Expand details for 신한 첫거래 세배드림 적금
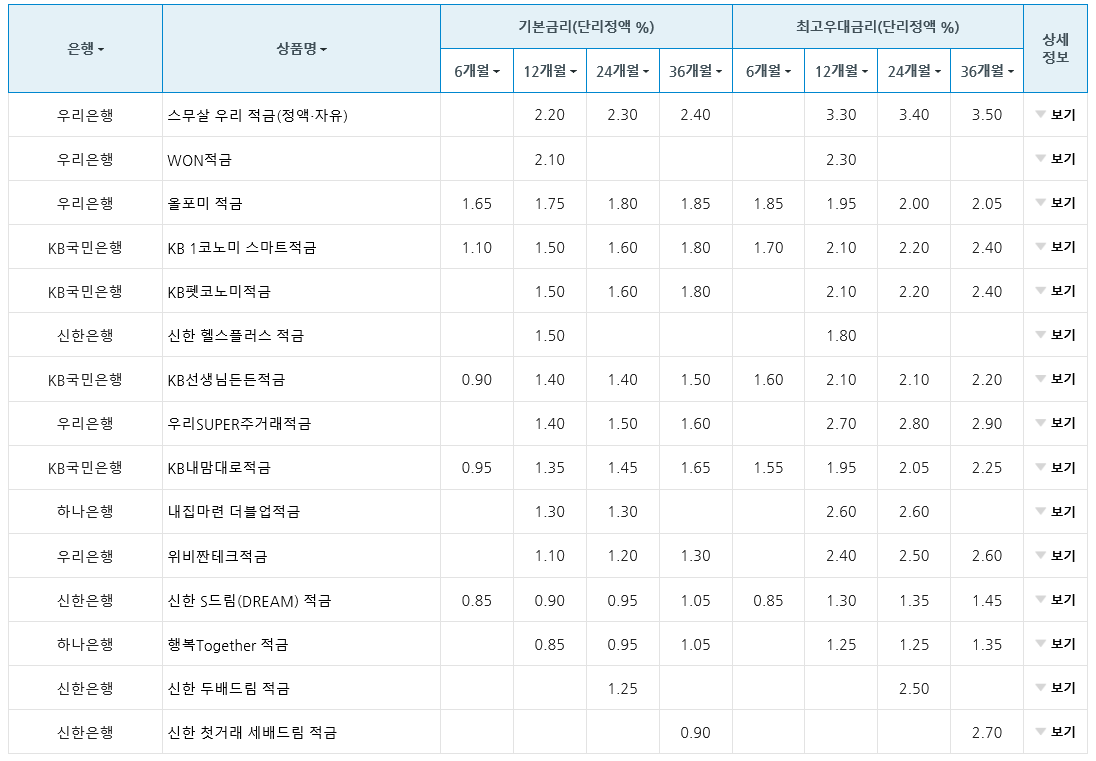Image resolution: width=1096 pixels, height=761 pixels. 1055,732
